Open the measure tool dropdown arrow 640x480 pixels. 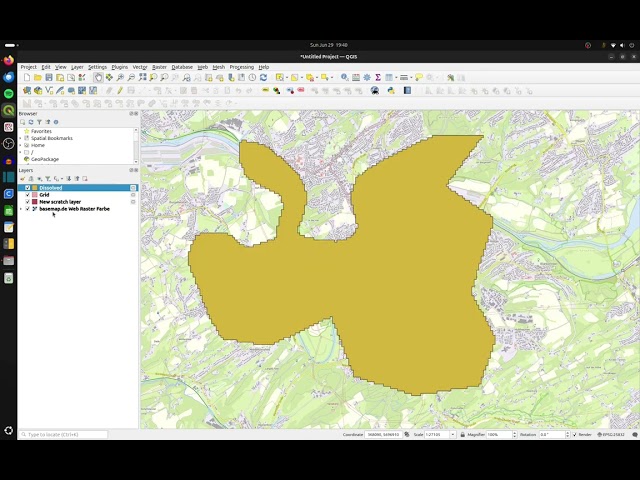(411, 78)
